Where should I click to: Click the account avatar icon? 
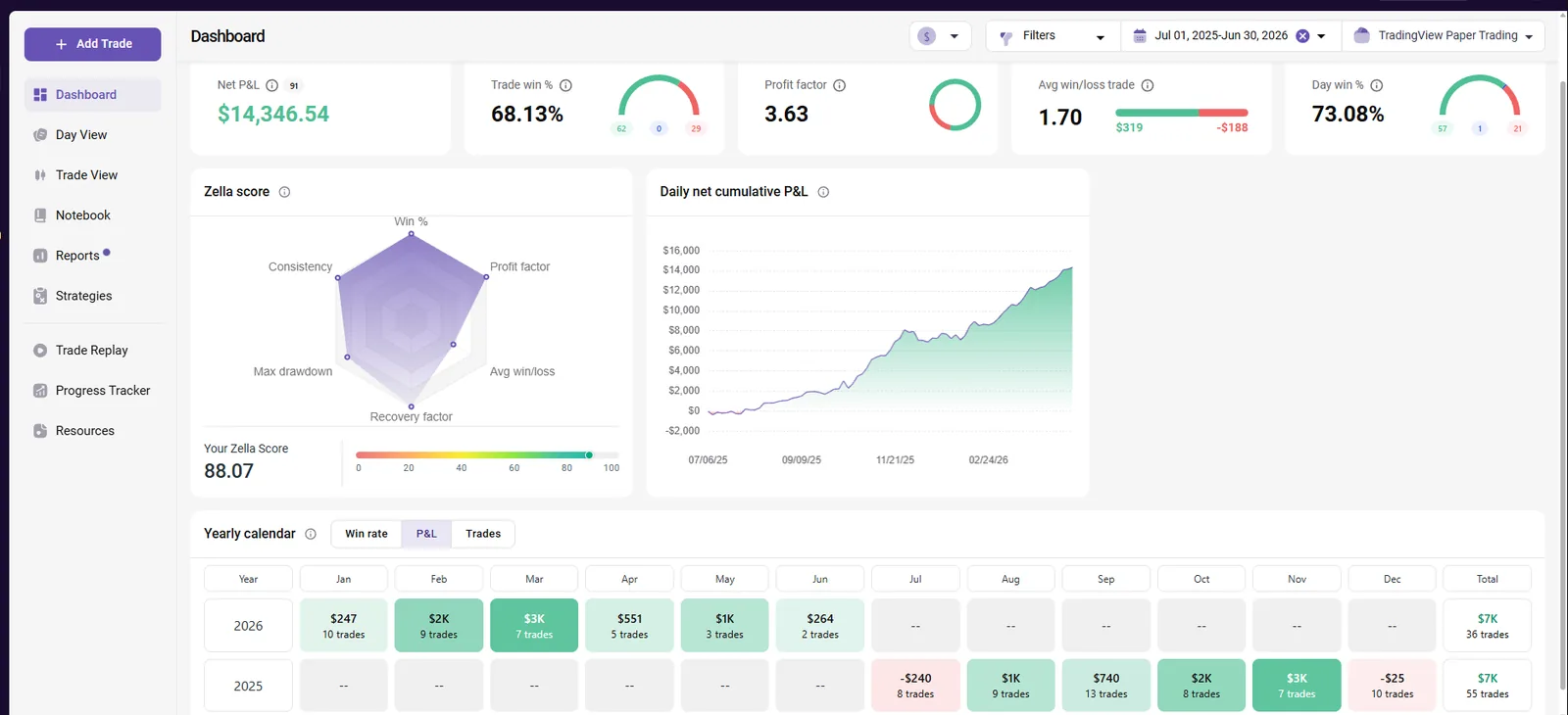[x=1361, y=36]
